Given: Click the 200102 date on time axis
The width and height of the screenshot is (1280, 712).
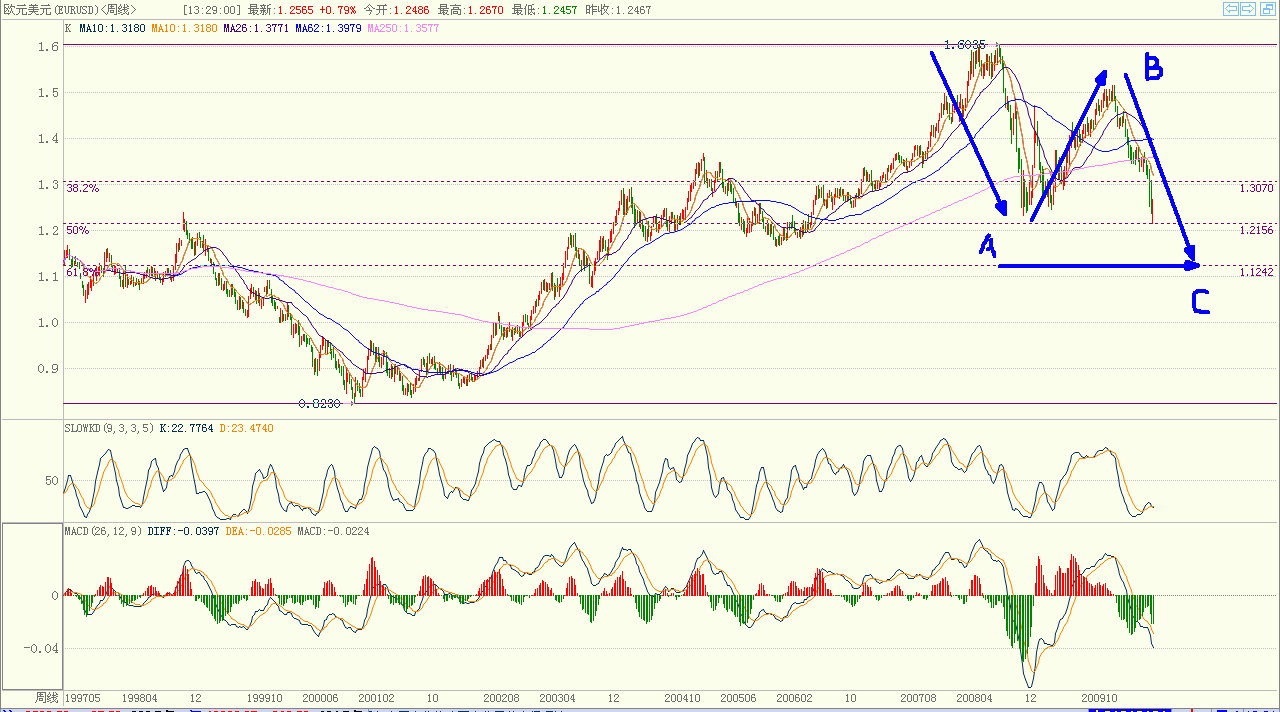Looking at the screenshot, I should [375, 698].
